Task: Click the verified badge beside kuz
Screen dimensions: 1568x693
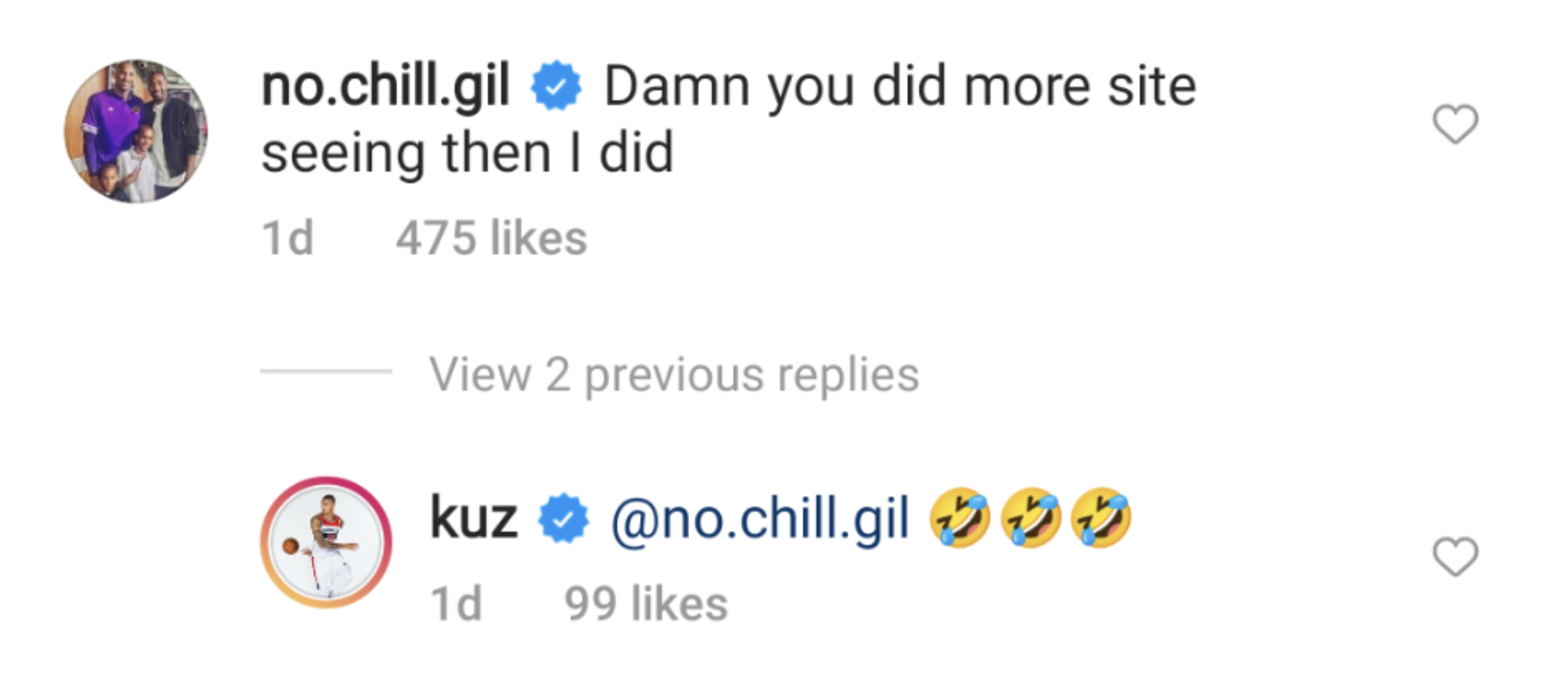Action: point(563,519)
